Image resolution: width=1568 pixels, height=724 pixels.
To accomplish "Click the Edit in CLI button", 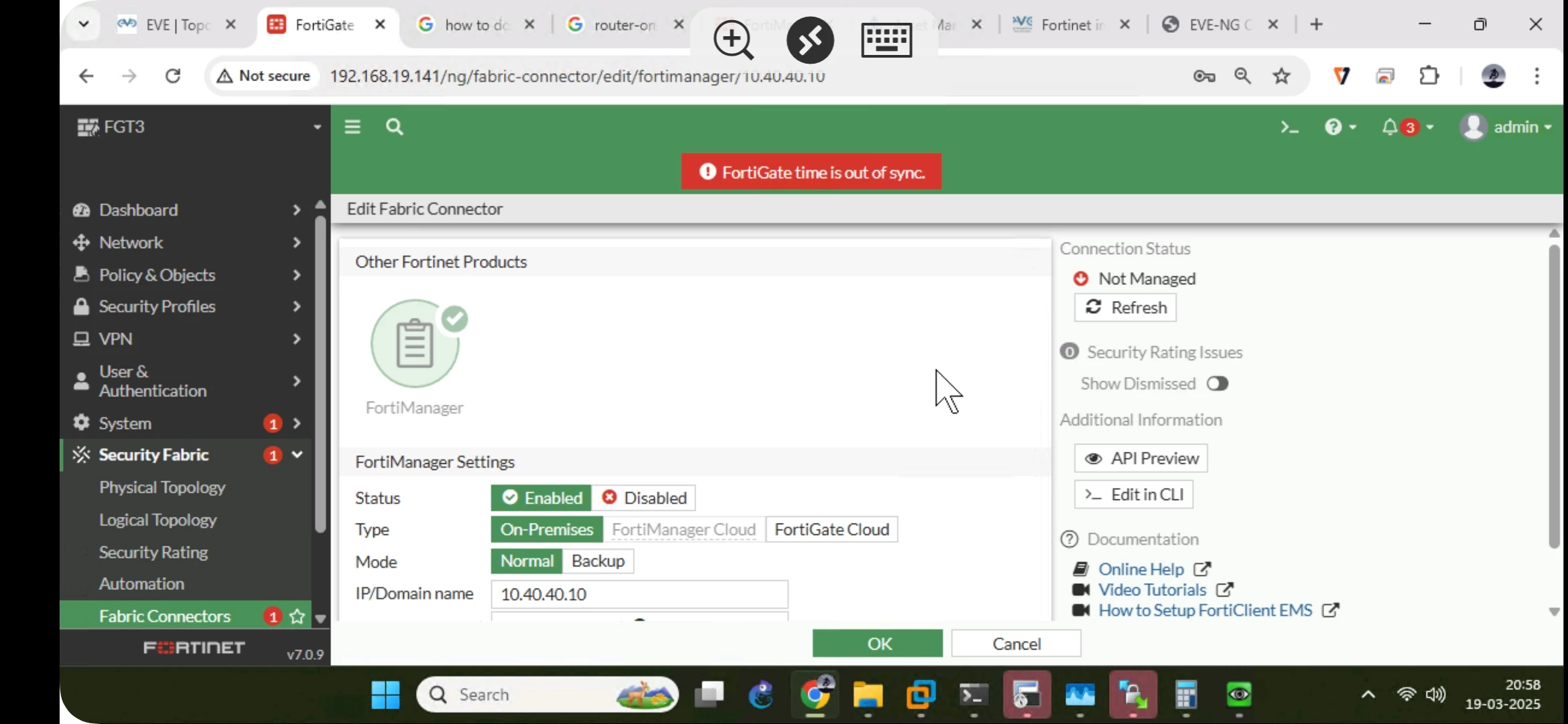I will point(1134,495).
